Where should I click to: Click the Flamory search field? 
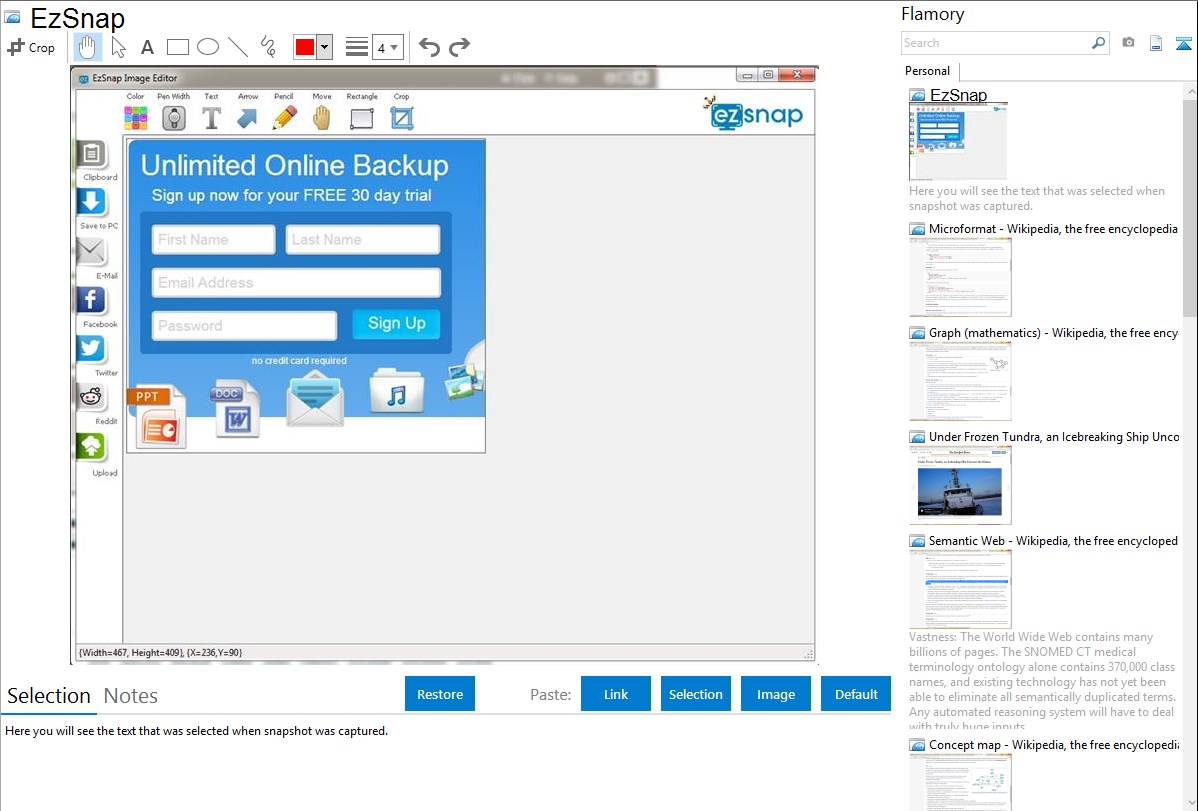(x=995, y=43)
